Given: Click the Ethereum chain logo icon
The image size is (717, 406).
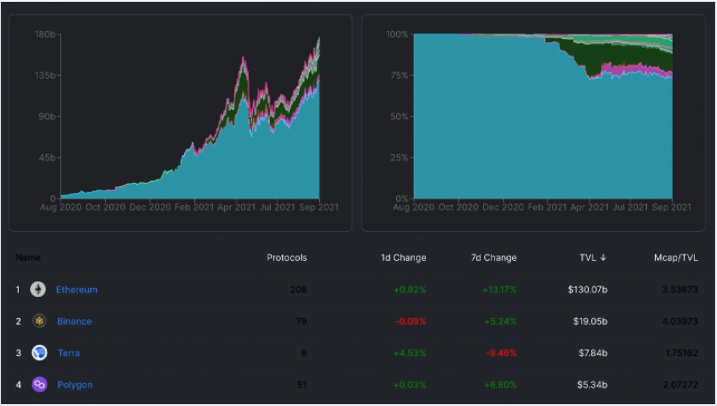Looking at the screenshot, I should (38, 289).
